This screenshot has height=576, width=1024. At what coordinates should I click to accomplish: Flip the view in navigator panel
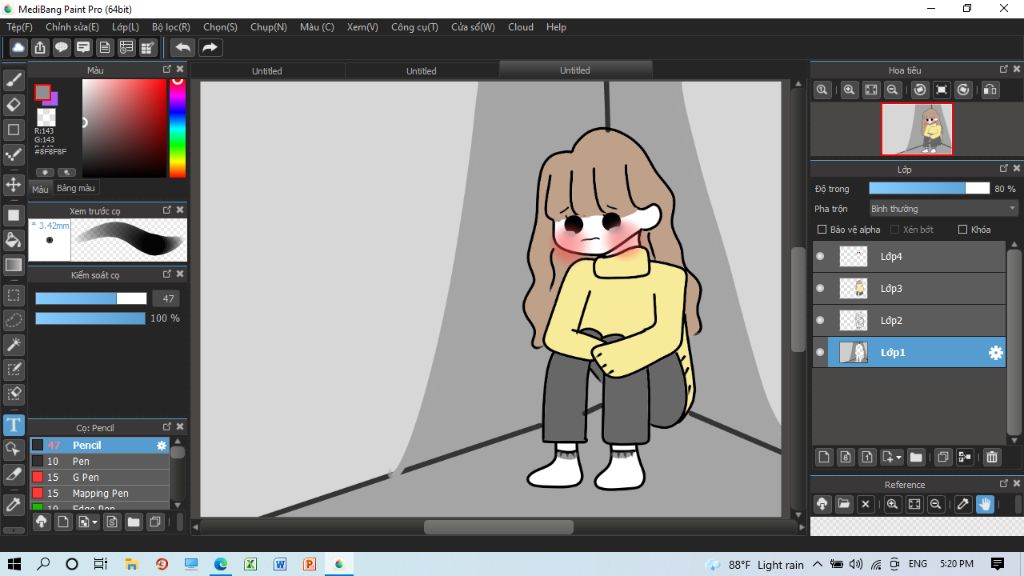click(990, 90)
